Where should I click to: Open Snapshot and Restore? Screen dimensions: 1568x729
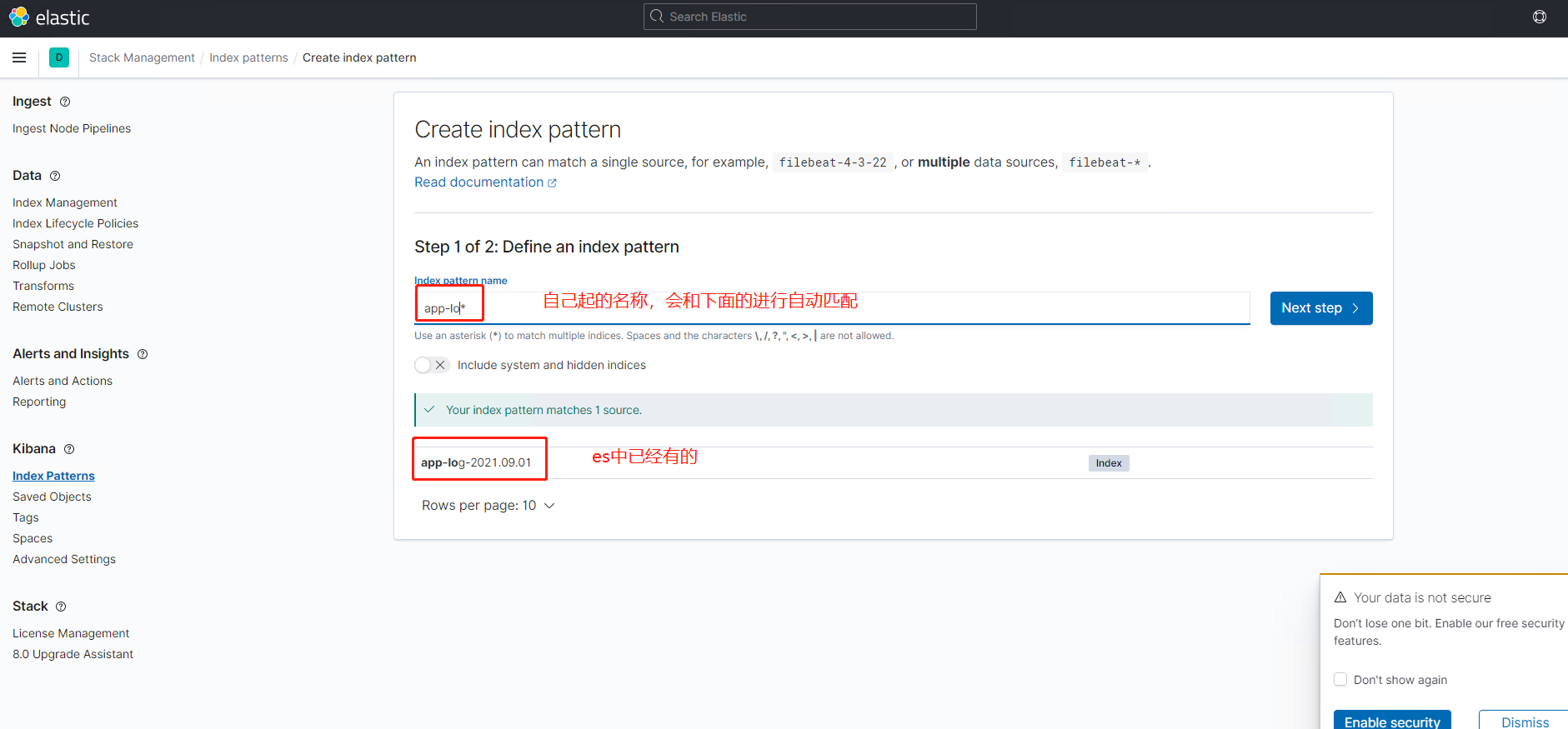[x=73, y=244]
